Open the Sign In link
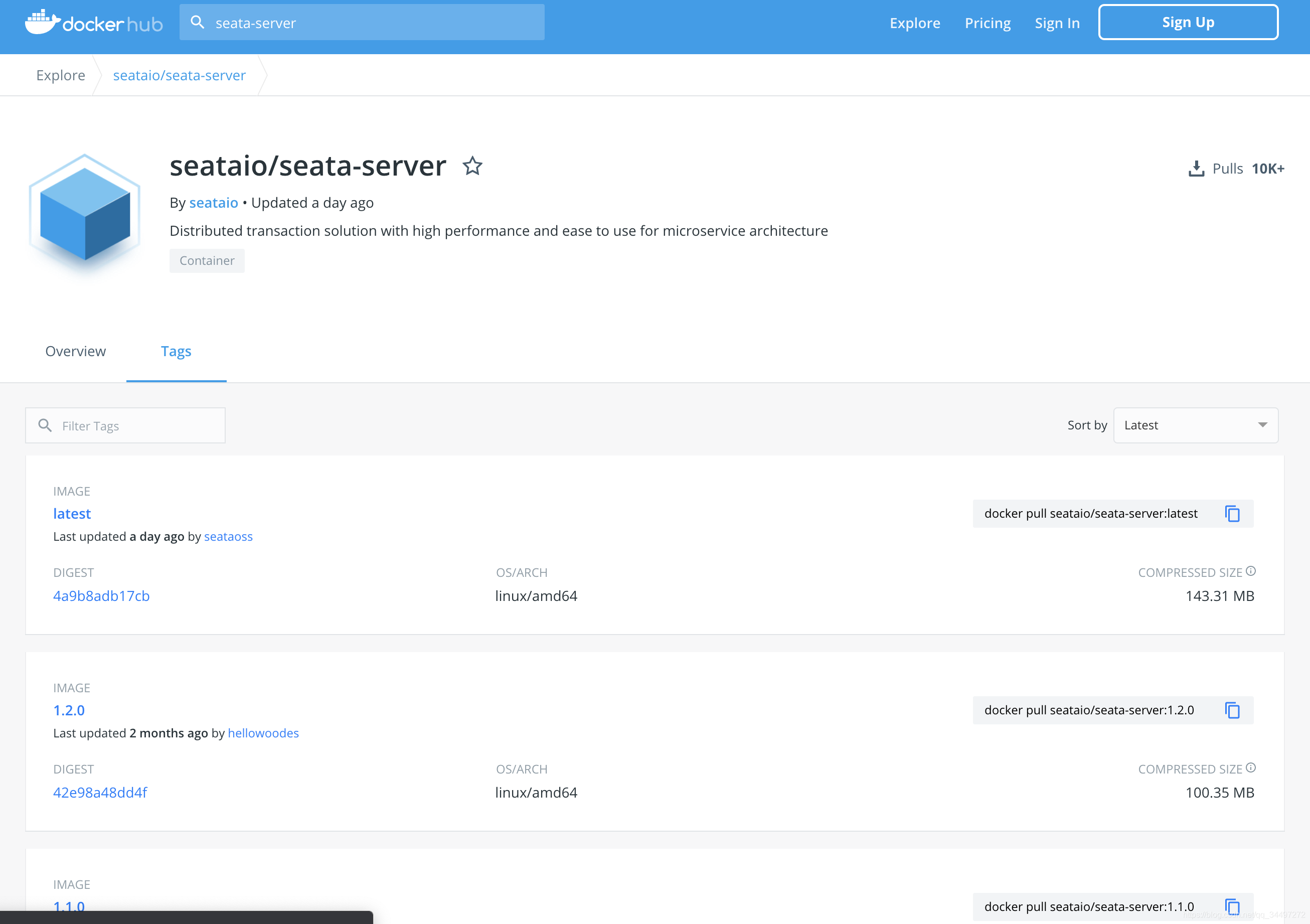The height and width of the screenshot is (924, 1310). click(x=1057, y=23)
